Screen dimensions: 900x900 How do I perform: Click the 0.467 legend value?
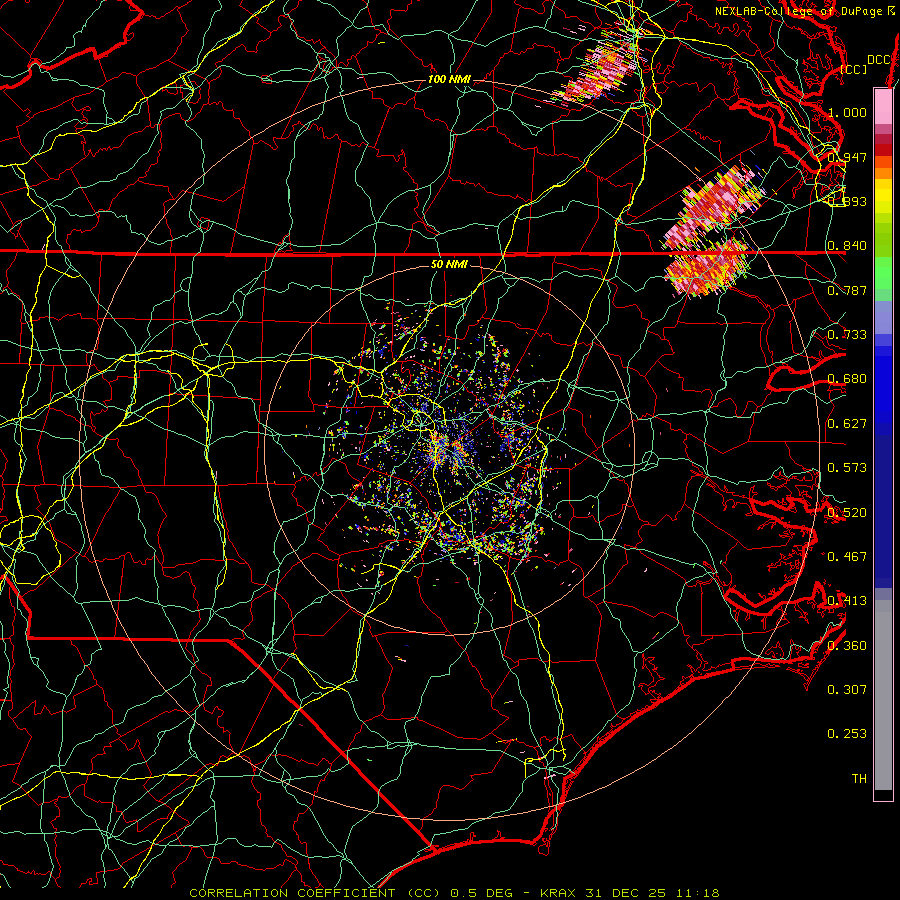click(x=847, y=557)
